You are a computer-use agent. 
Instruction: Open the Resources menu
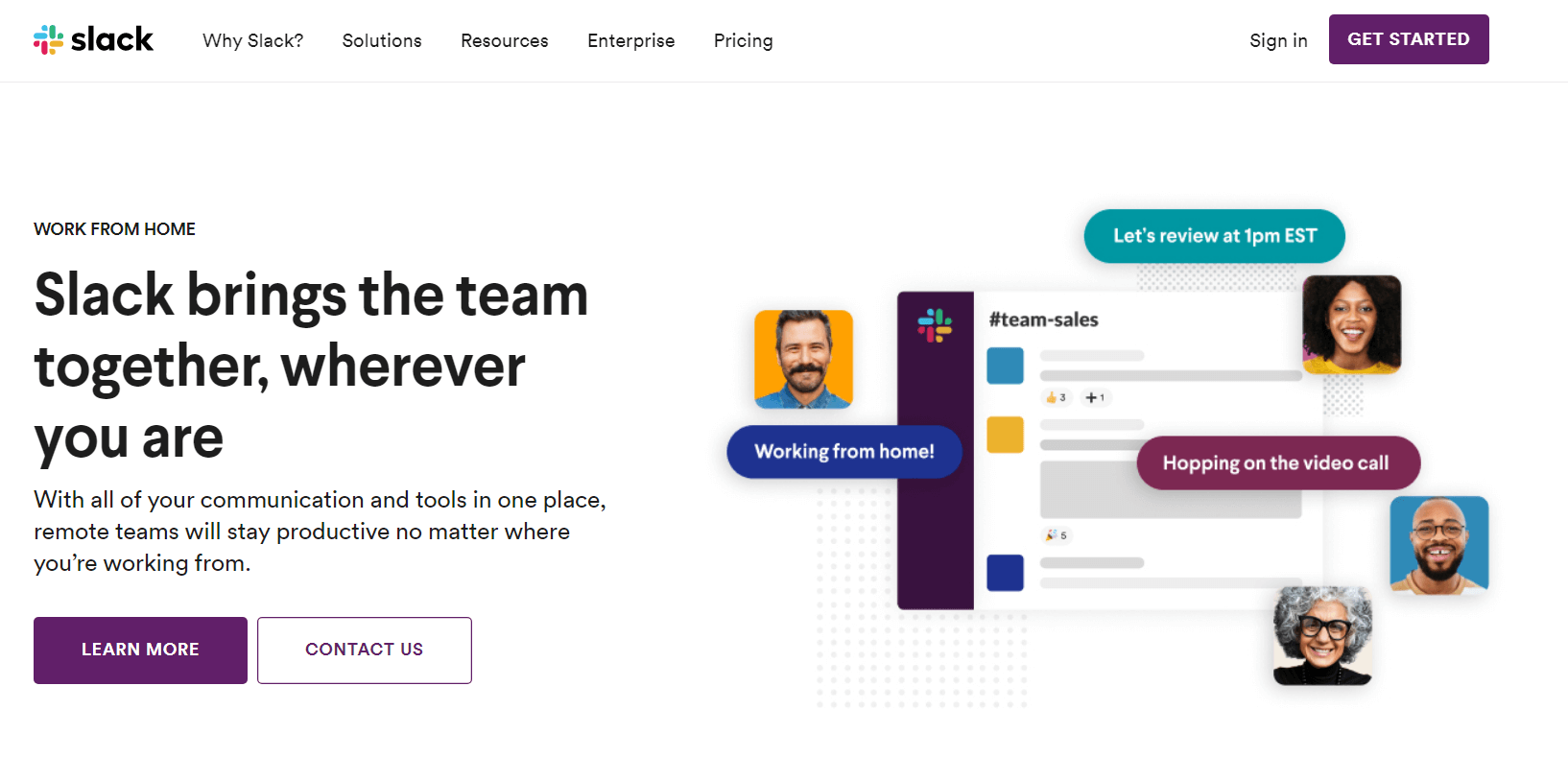pos(505,40)
